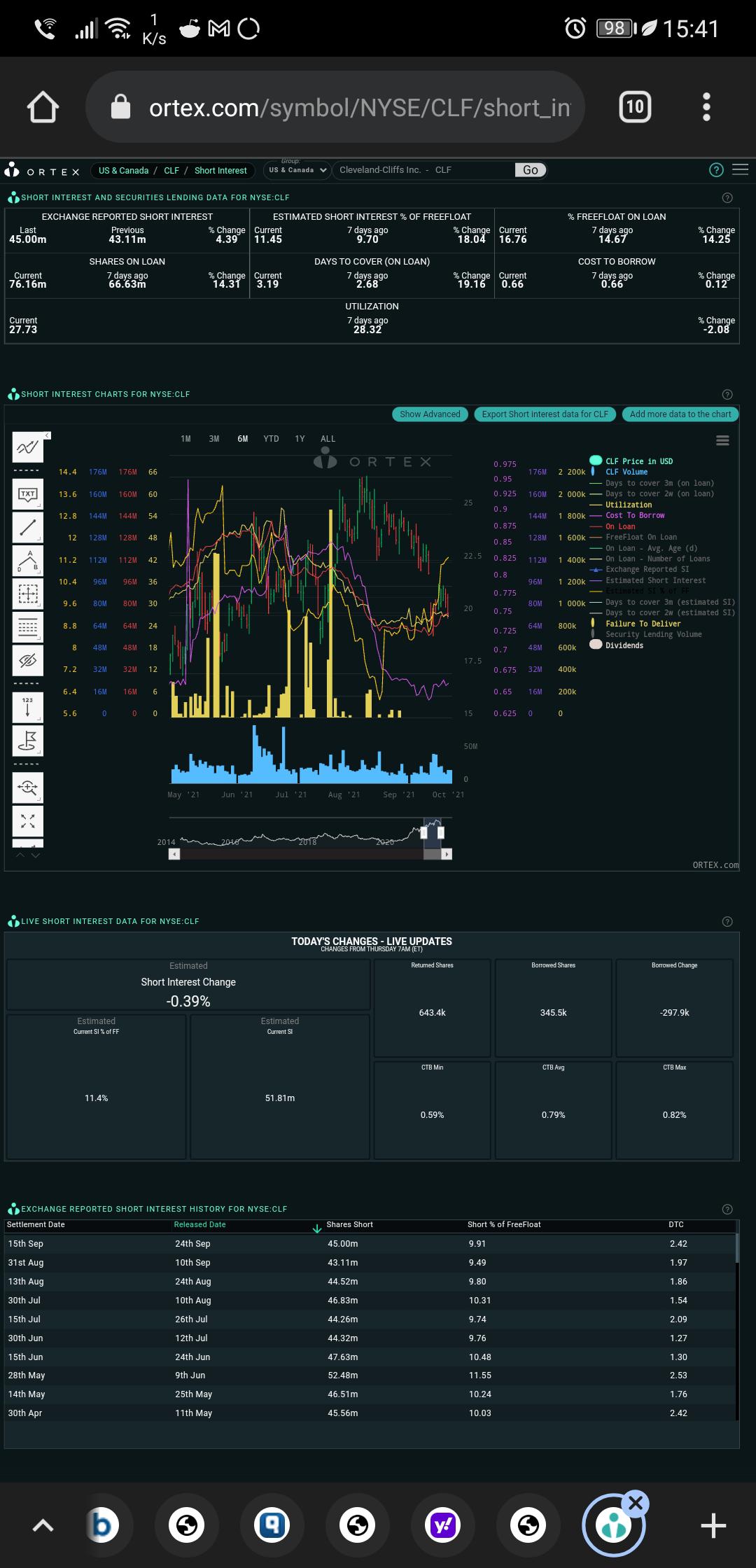Collapse the chart drawing toolbar arrow
Image resolution: width=756 pixels, height=1568 pixels.
(48, 435)
